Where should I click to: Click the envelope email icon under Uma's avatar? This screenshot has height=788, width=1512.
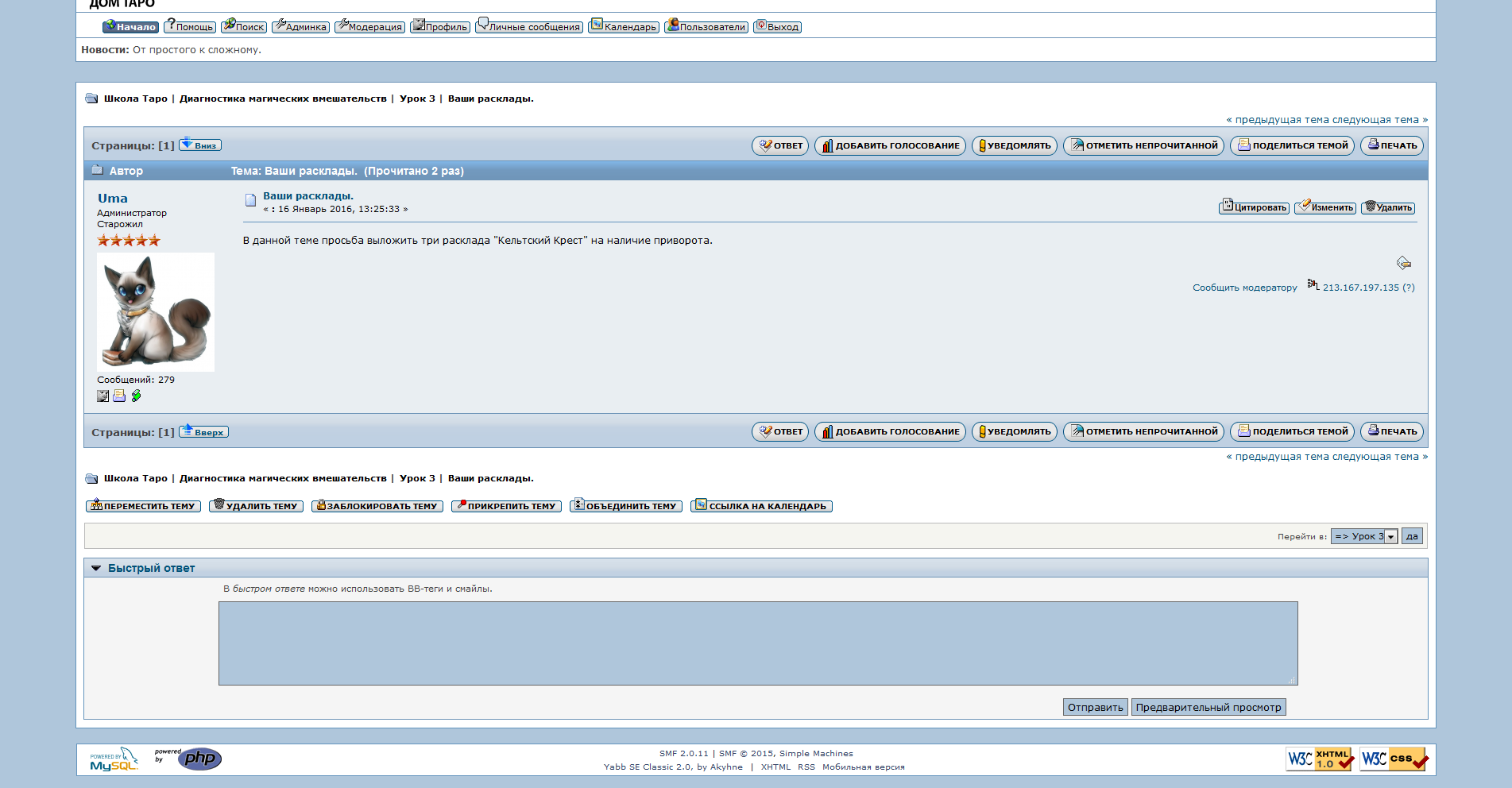point(119,396)
